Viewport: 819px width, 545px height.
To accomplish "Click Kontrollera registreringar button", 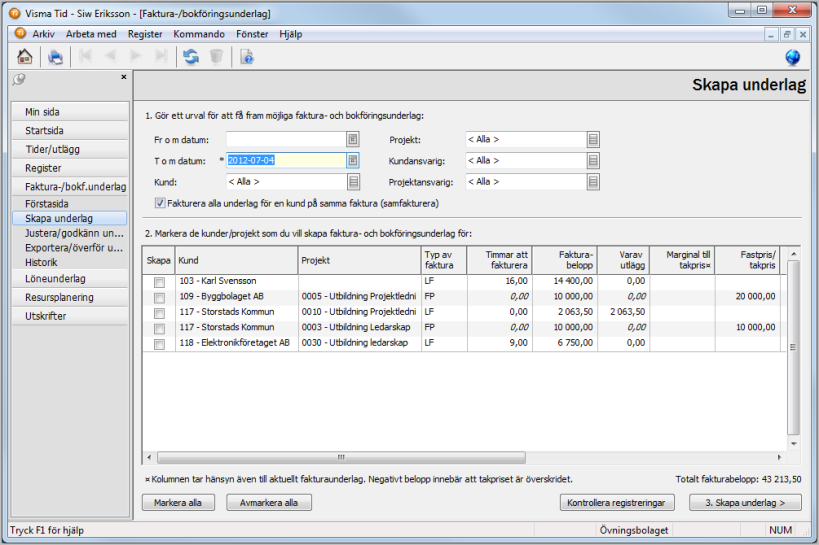I will 616,503.
